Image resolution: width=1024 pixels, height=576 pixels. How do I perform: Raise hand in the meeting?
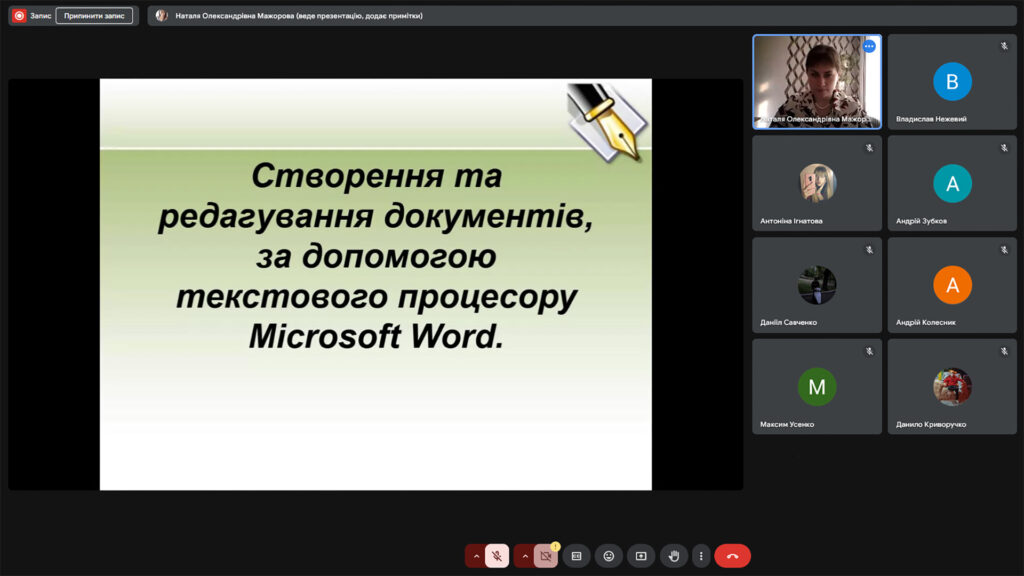point(673,556)
